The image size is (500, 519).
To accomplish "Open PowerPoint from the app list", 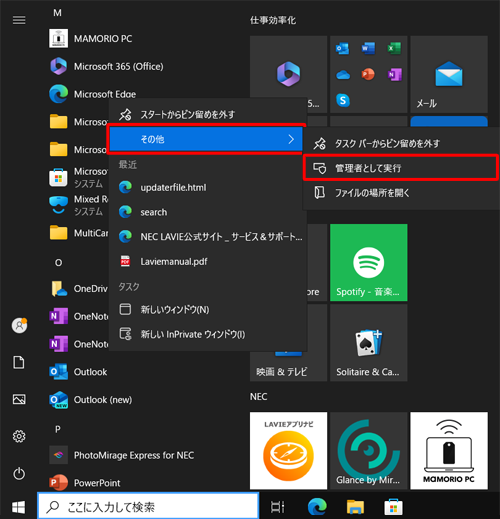I will pyautogui.click(x=85, y=483).
